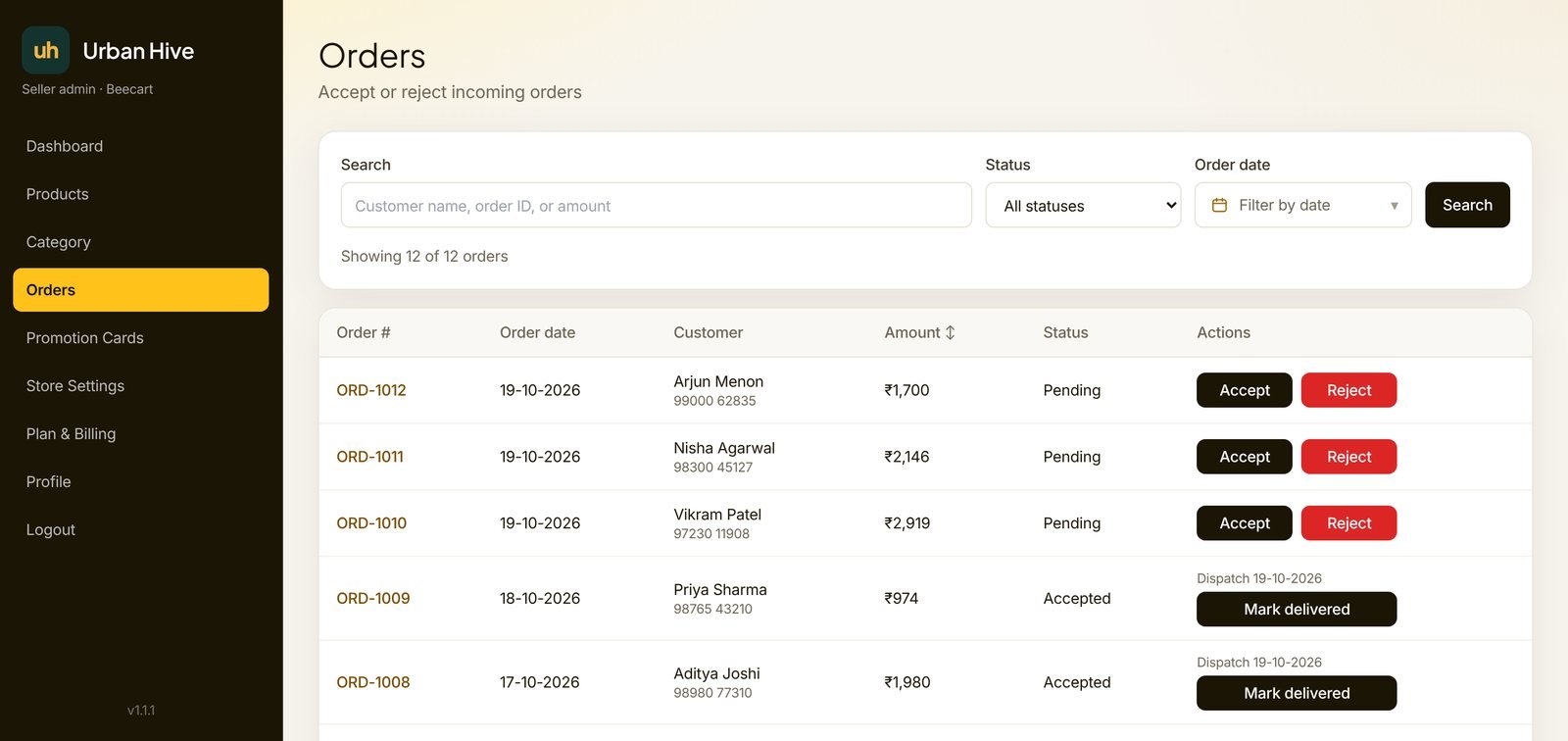
Task: Click the amount ₹2,146
Action: point(906,457)
